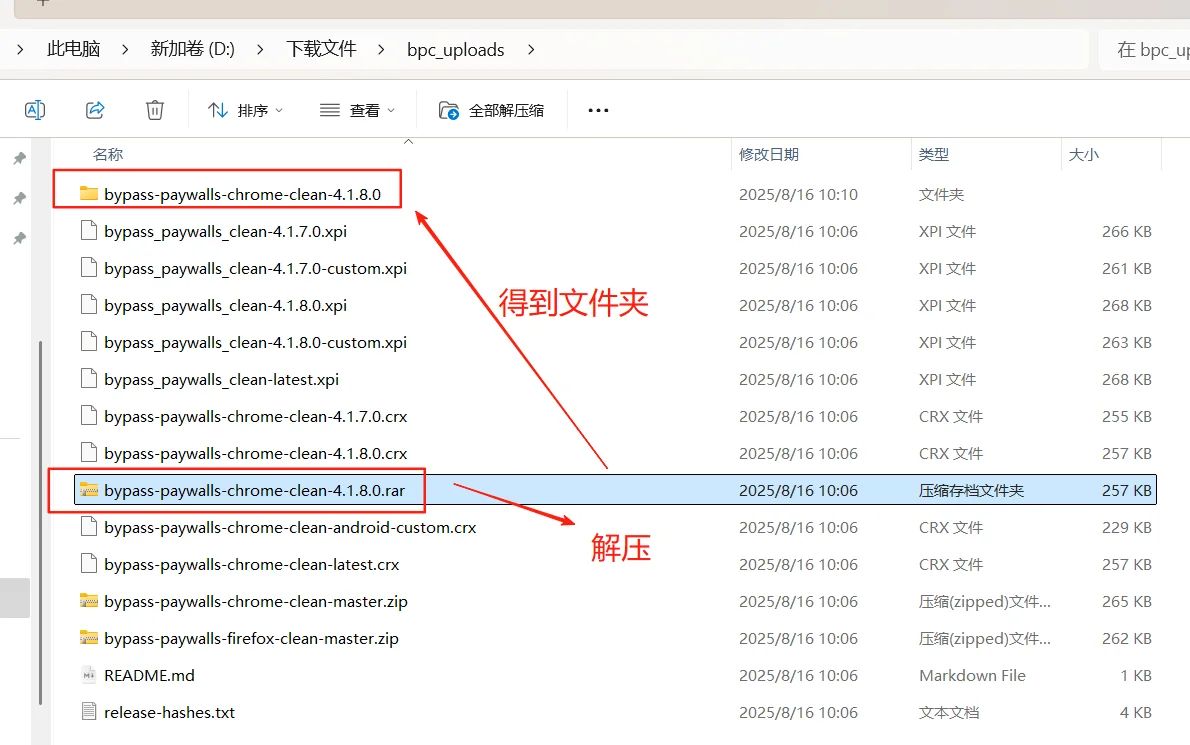The image size is (1190, 745).
Task: Navigate to 此电脑 via the breadcrumb
Action: click(x=73, y=49)
